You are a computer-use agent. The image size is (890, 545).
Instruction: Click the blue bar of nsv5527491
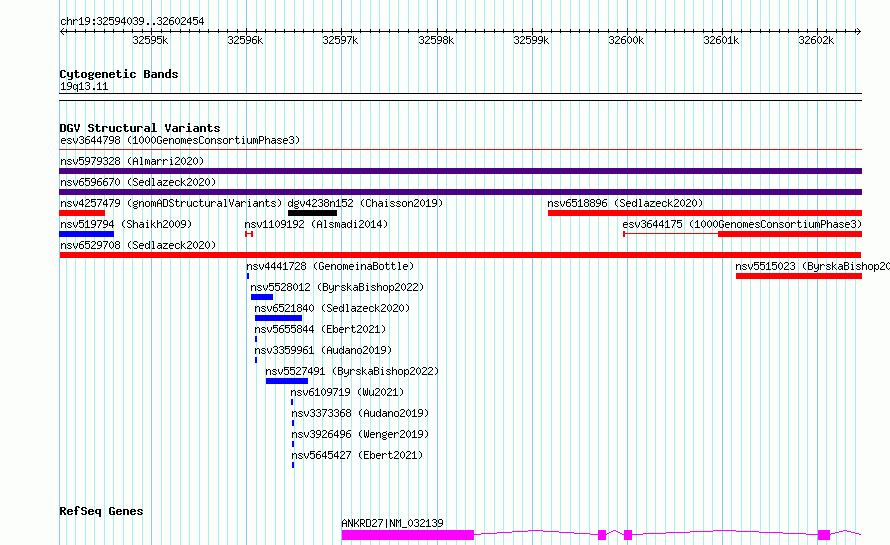(287, 381)
